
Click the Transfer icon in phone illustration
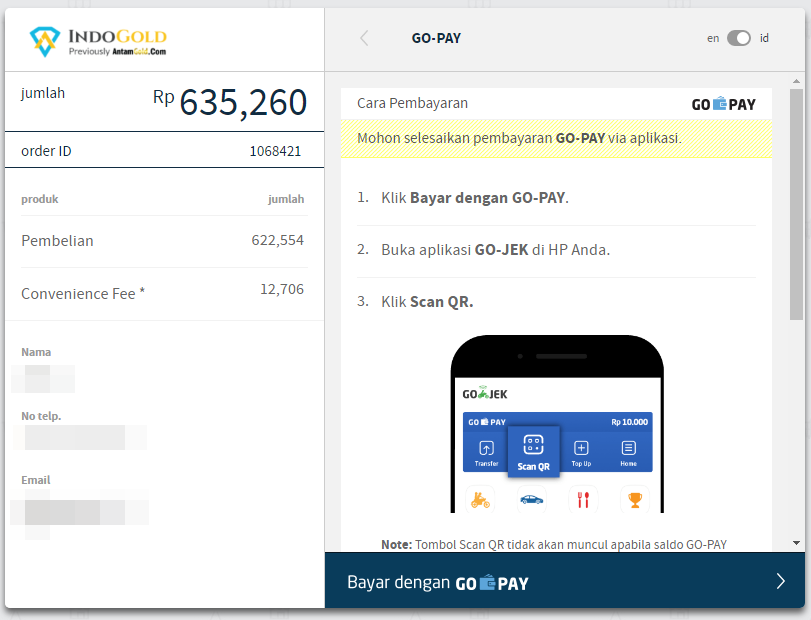[x=486, y=453]
